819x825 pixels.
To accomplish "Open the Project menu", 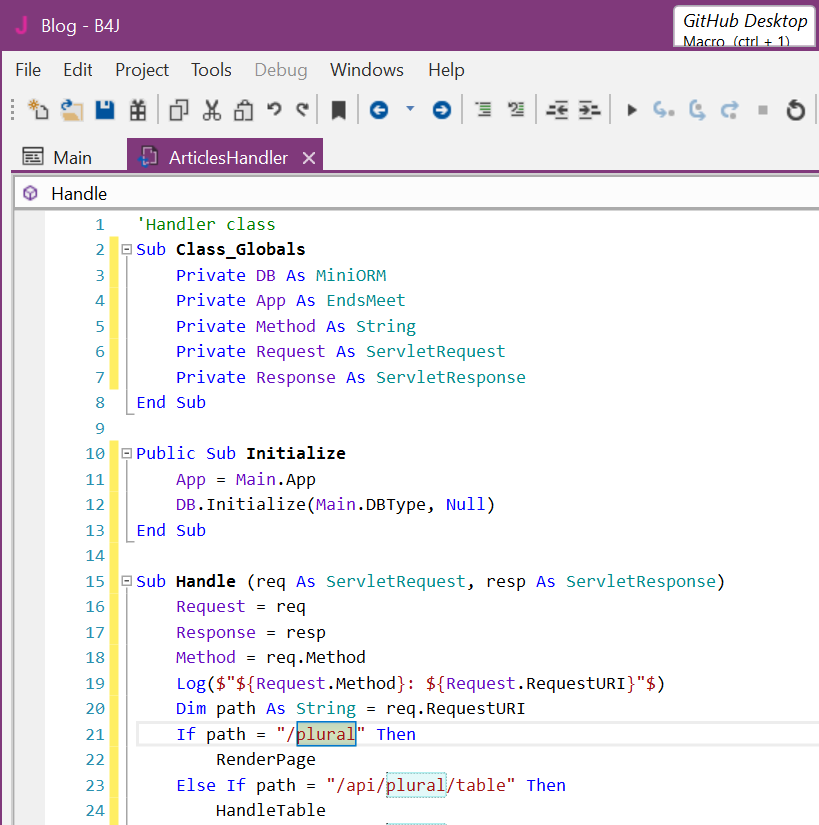I will click(141, 70).
